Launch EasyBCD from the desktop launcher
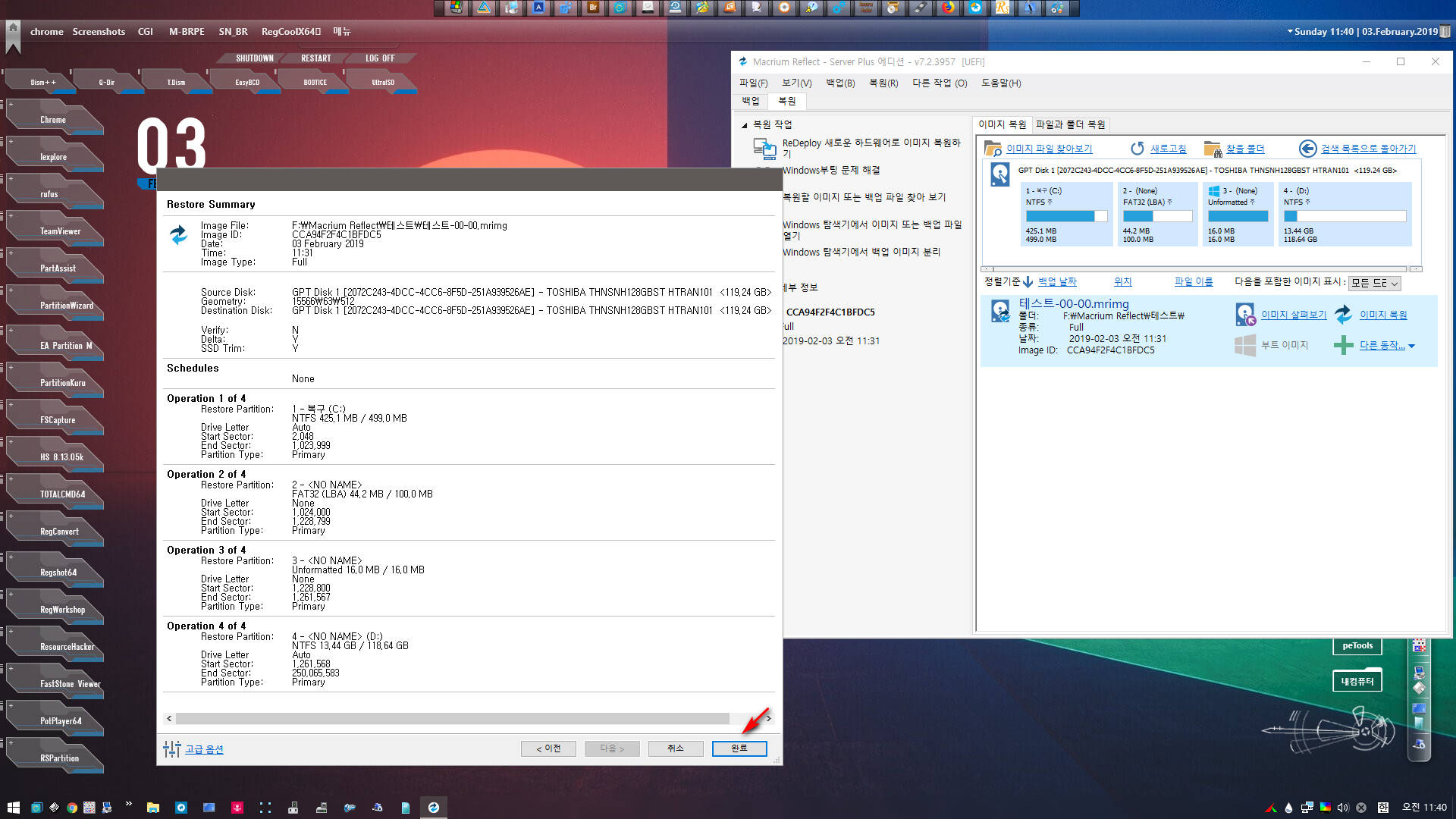The height and width of the screenshot is (819, 1456). [247, 82]
